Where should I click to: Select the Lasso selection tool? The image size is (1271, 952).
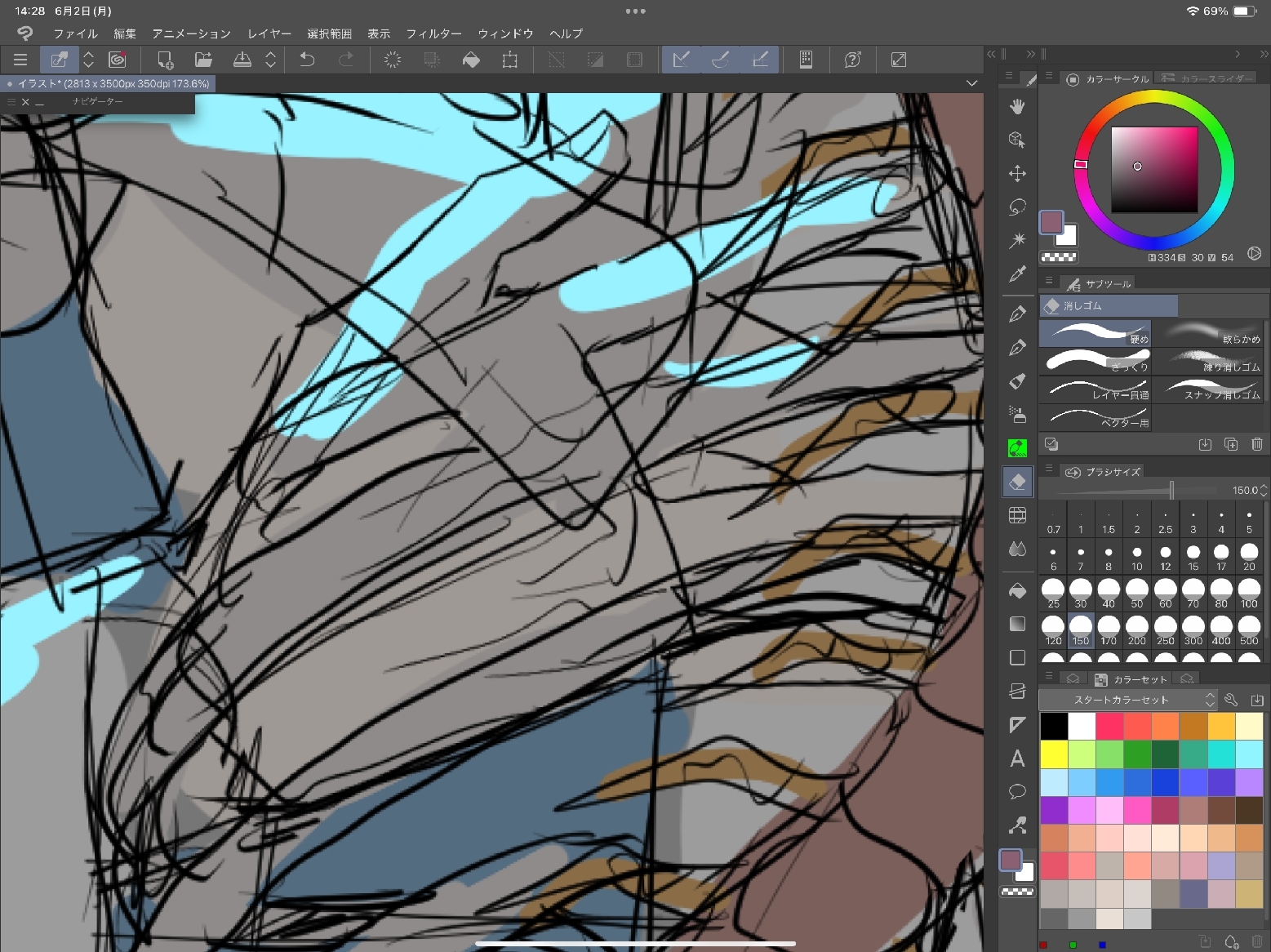(1017, 207)
